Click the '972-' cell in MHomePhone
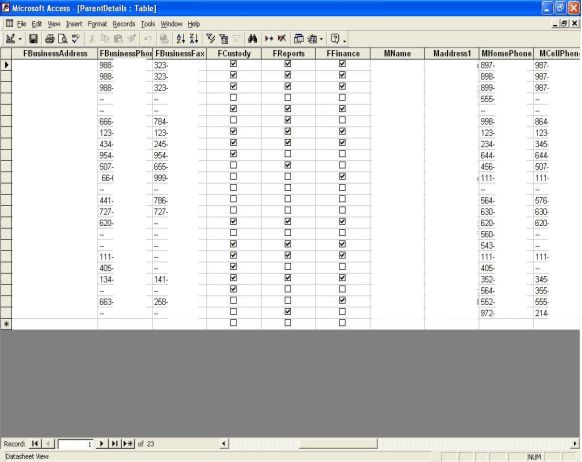Image resolution: width=582 pixels, height=462 pixels. (x=506, y=313)
